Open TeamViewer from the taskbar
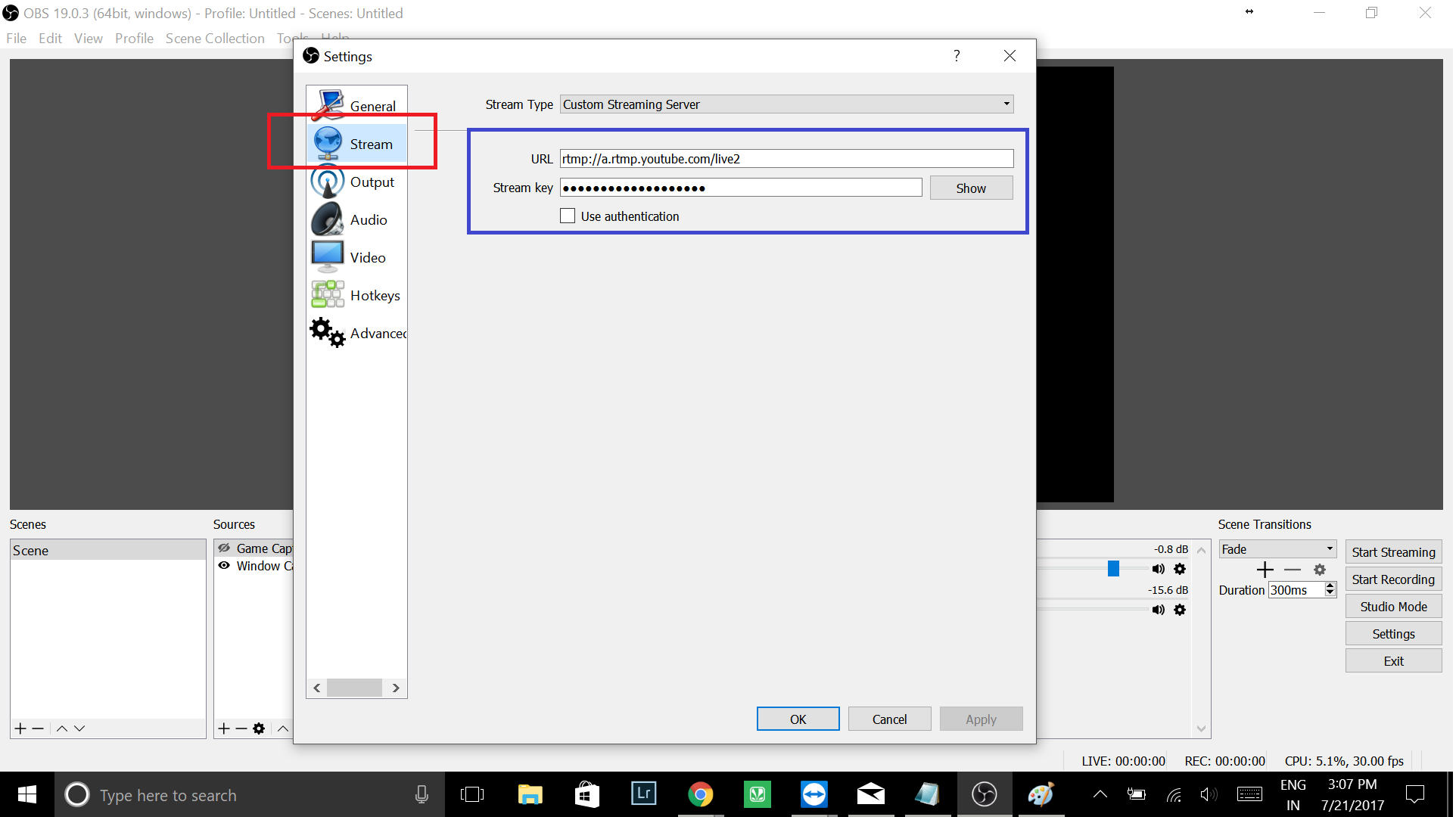The image size is (1456, 817). click(x=816, y=795)
